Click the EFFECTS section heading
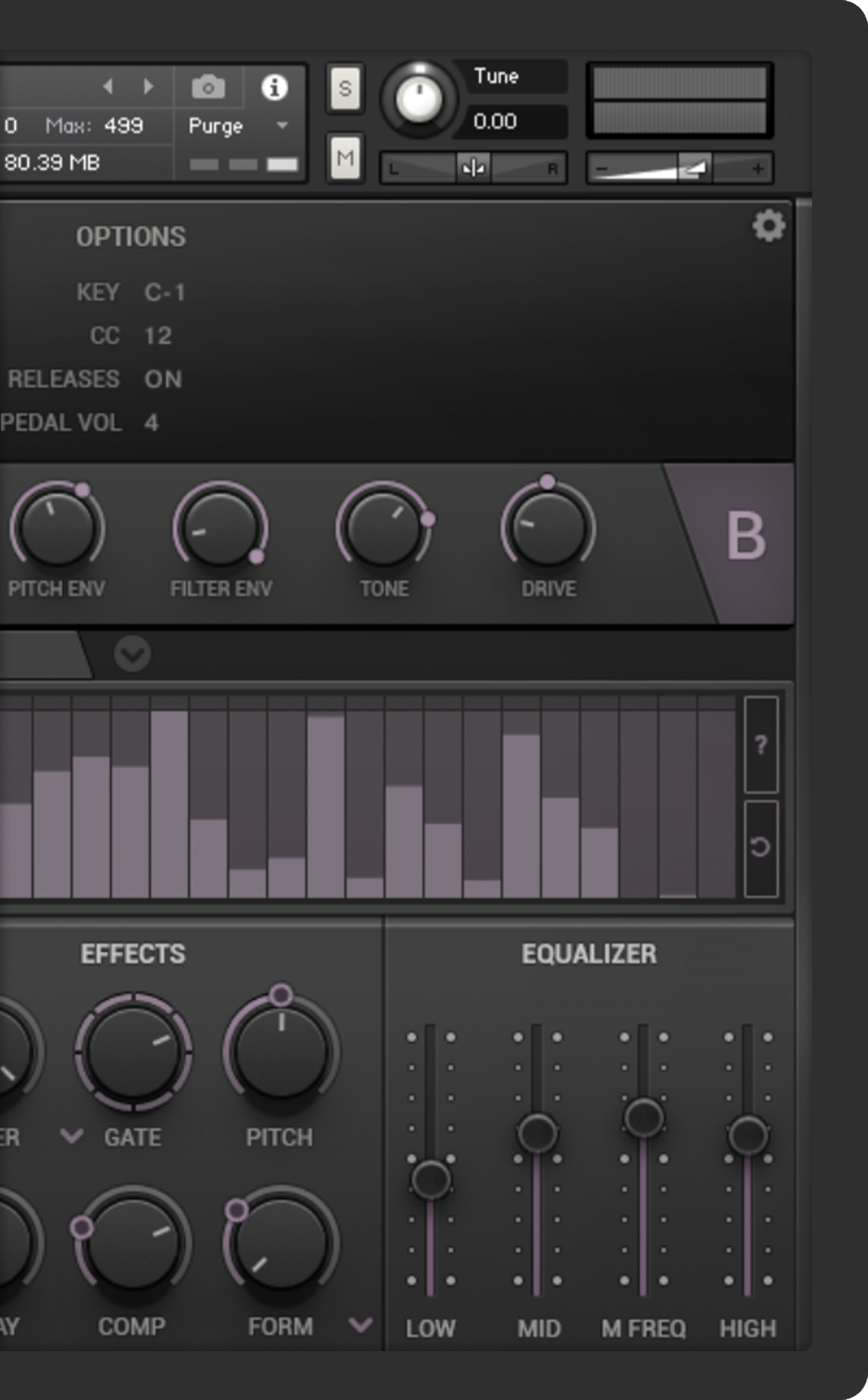 [133, 954]
